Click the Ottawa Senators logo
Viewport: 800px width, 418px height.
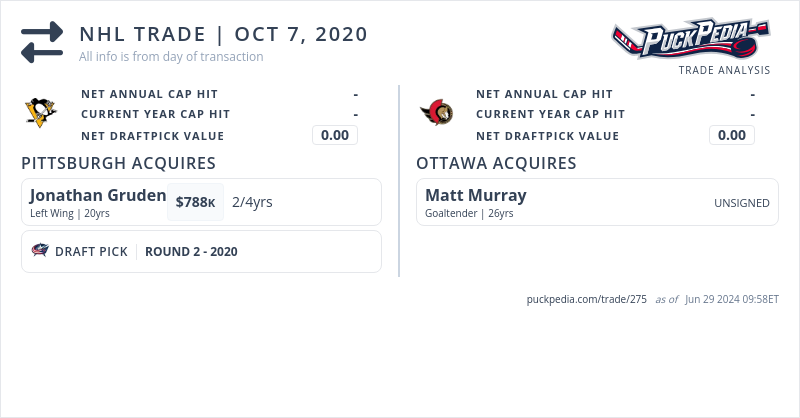(436, 112)
